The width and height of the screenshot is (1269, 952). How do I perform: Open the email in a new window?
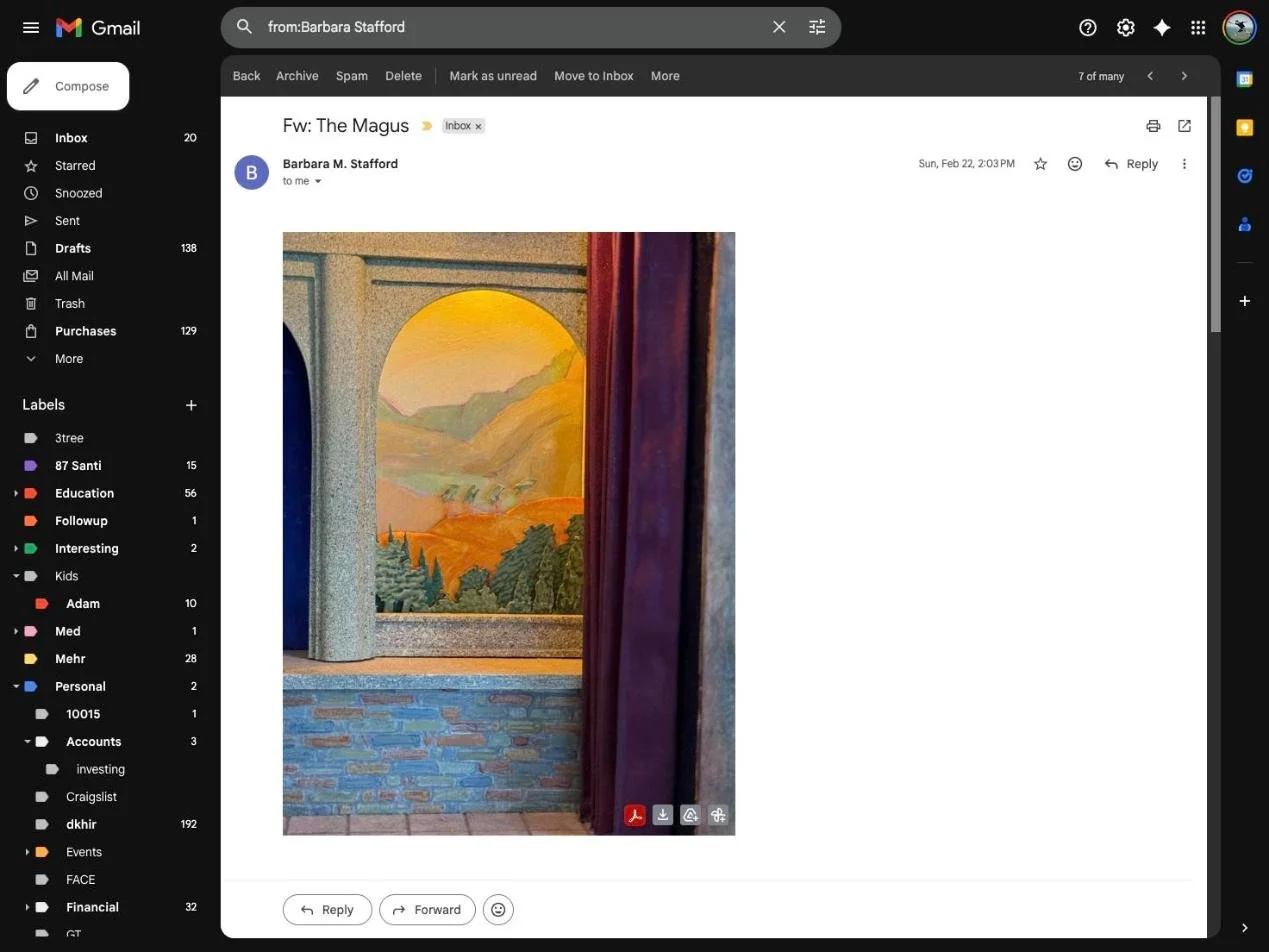click(1184, 126)
